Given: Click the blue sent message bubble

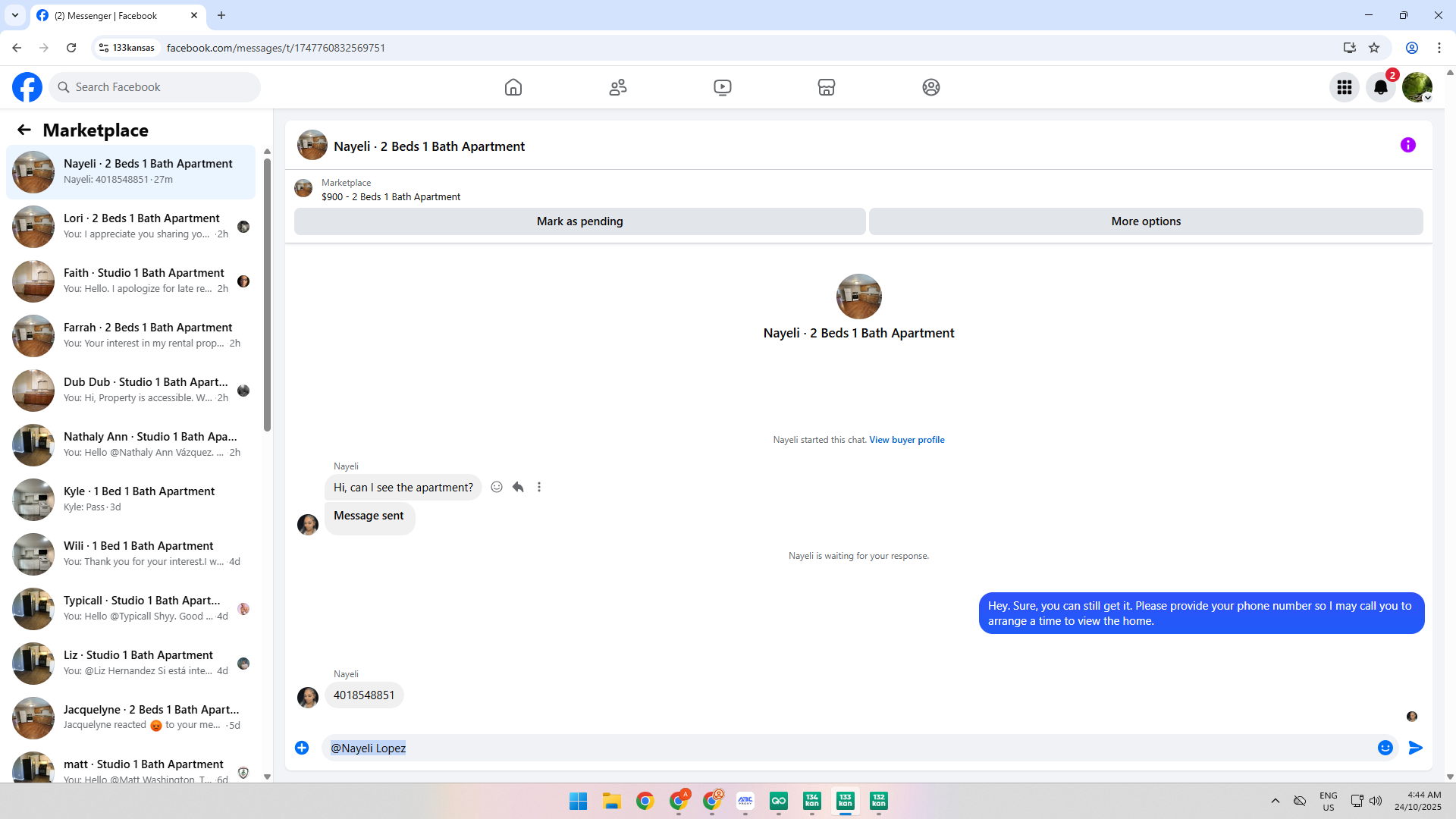Looking at the screenshot, I should 1201,613.
